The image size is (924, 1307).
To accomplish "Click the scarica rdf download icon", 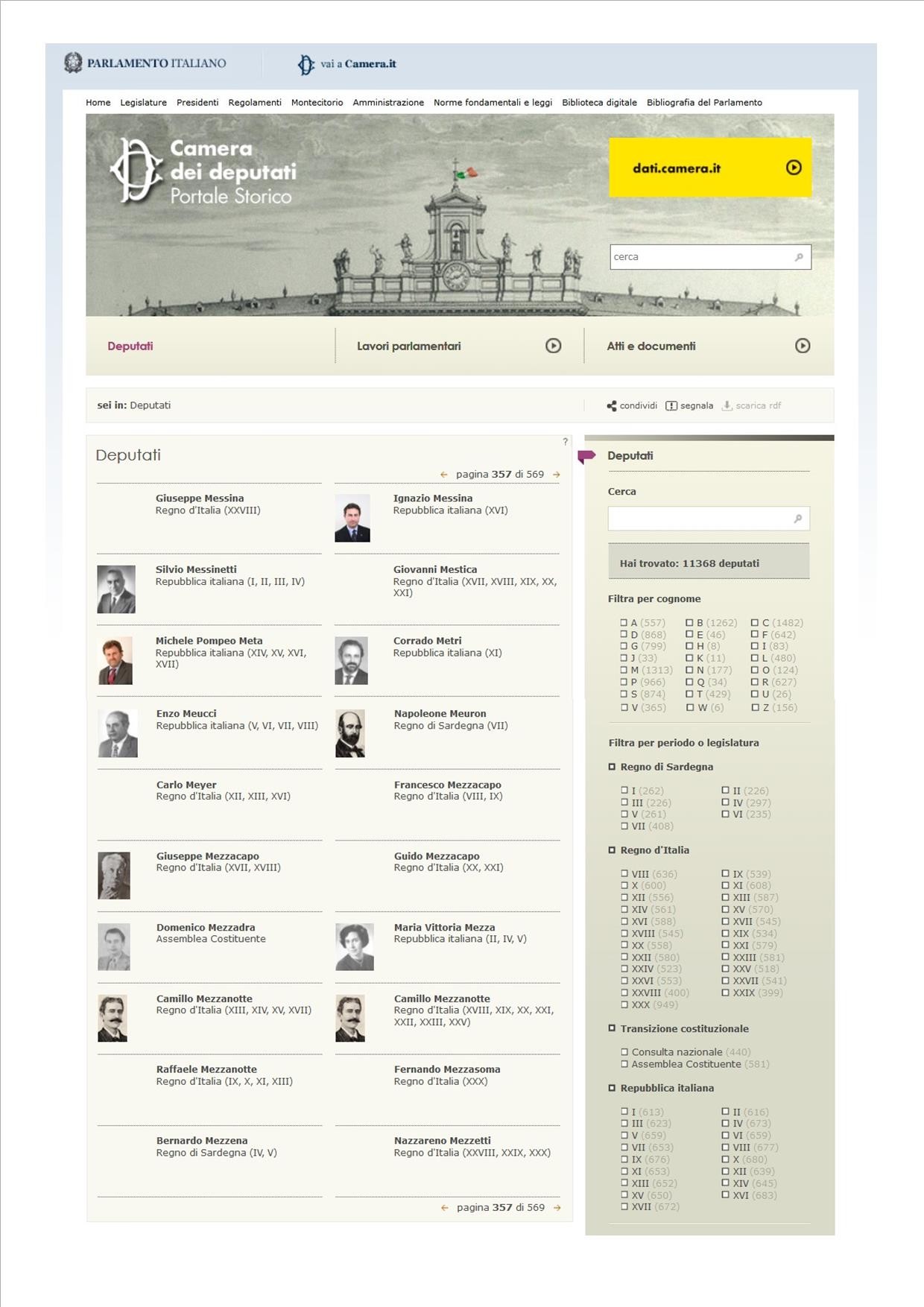I will (x=727, y=405).
